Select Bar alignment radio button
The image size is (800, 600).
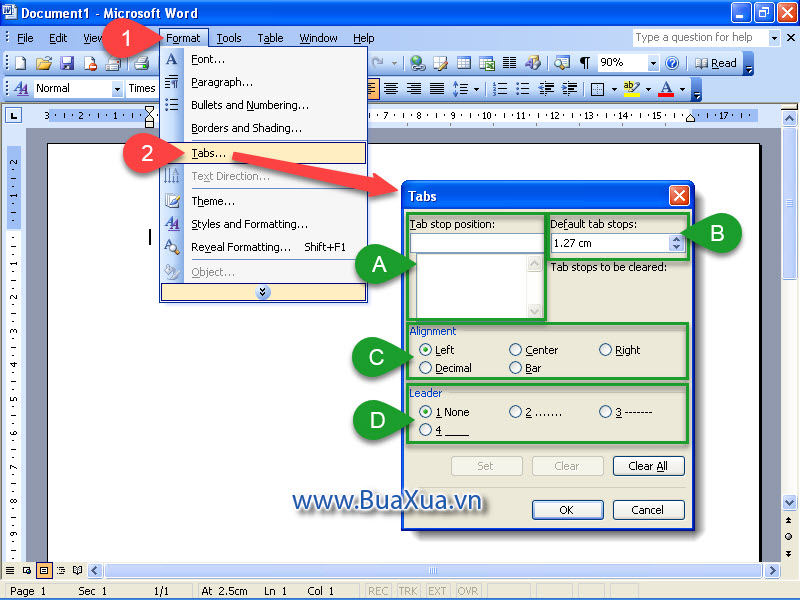click(x=515, y=368)
